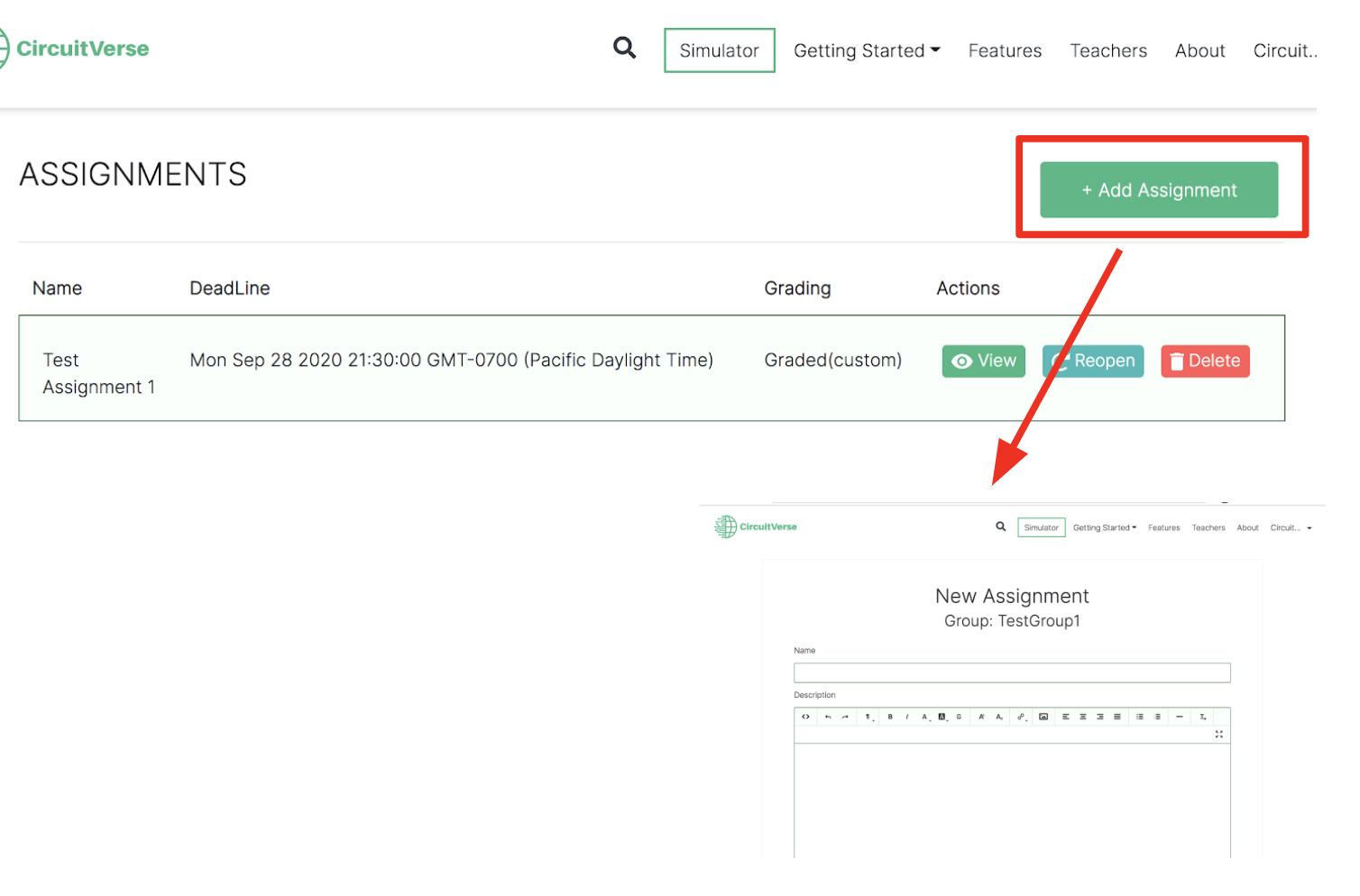
Task: Click the assignment Name input field
Action: coord(1012,672)
